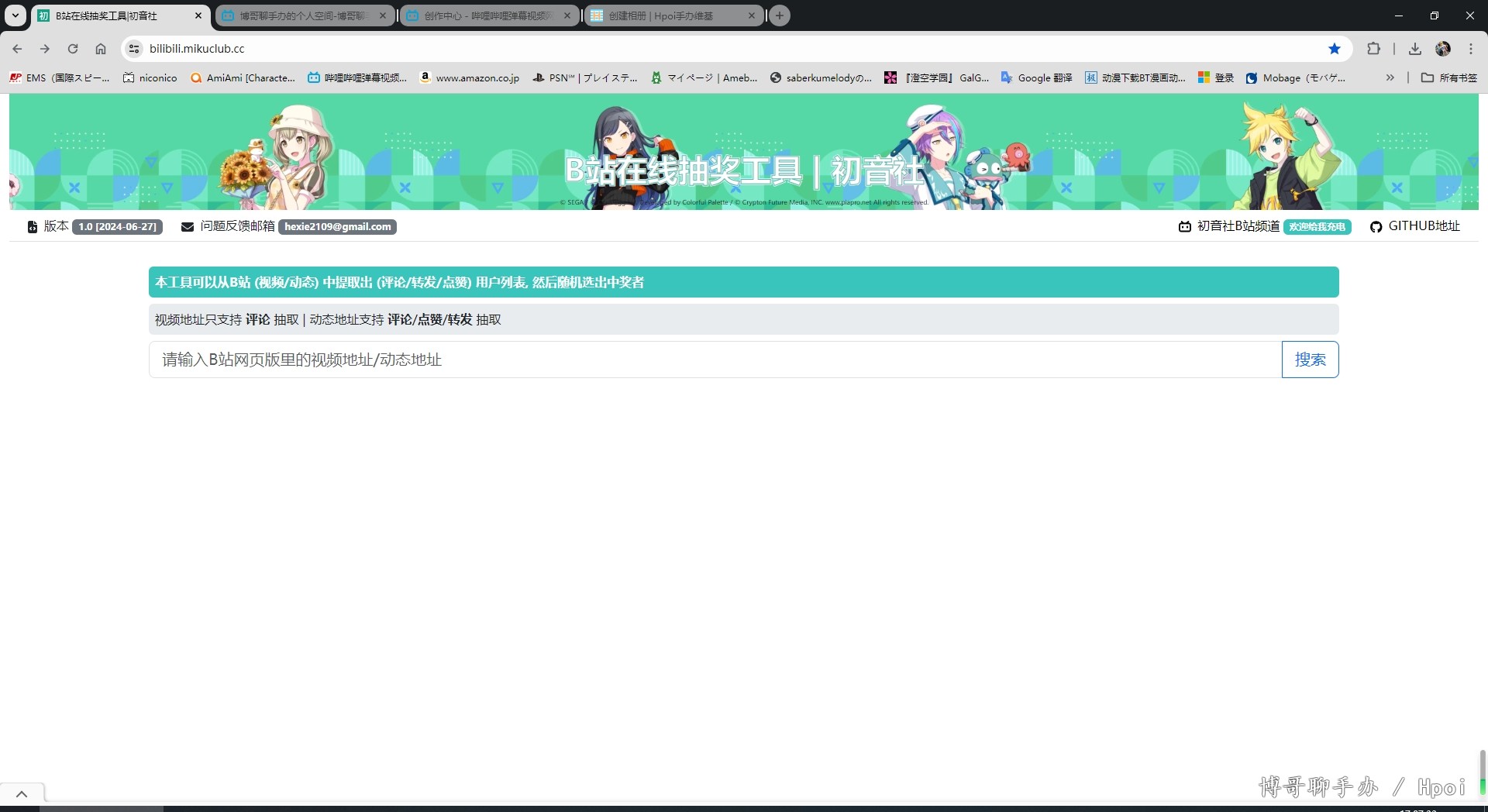Screen dimensions: 1488x812
Task: Click the envelope icon beside 问题反馈邮箱
Action: (188, 227)
